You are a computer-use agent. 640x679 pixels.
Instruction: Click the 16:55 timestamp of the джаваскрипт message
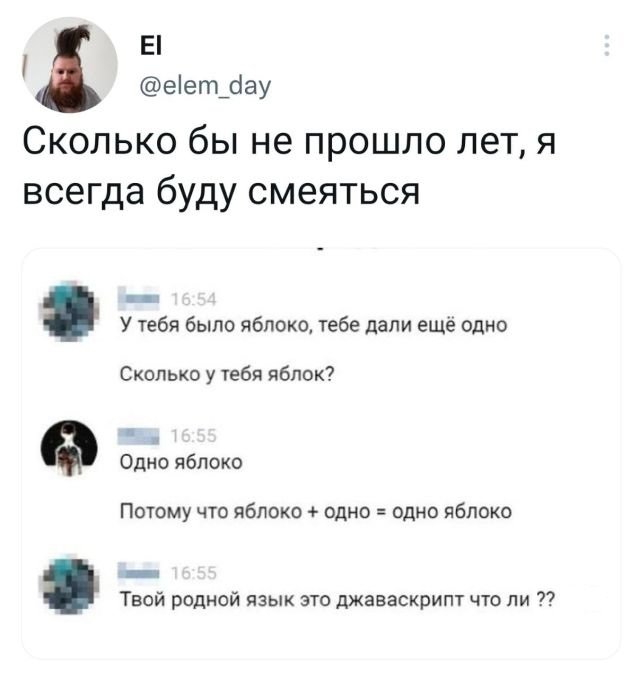click(x=194, y=573)
